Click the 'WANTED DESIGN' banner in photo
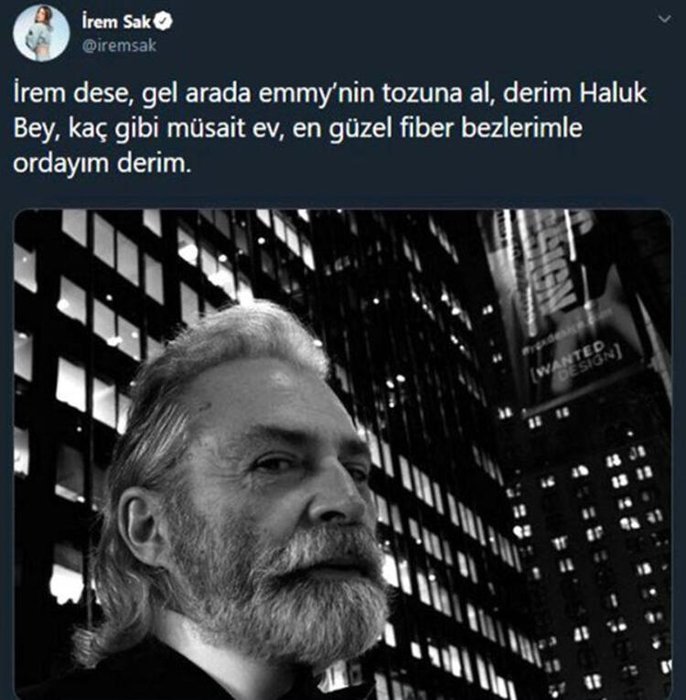The width and height of the screenshot is (686, 700). point(576,362)
